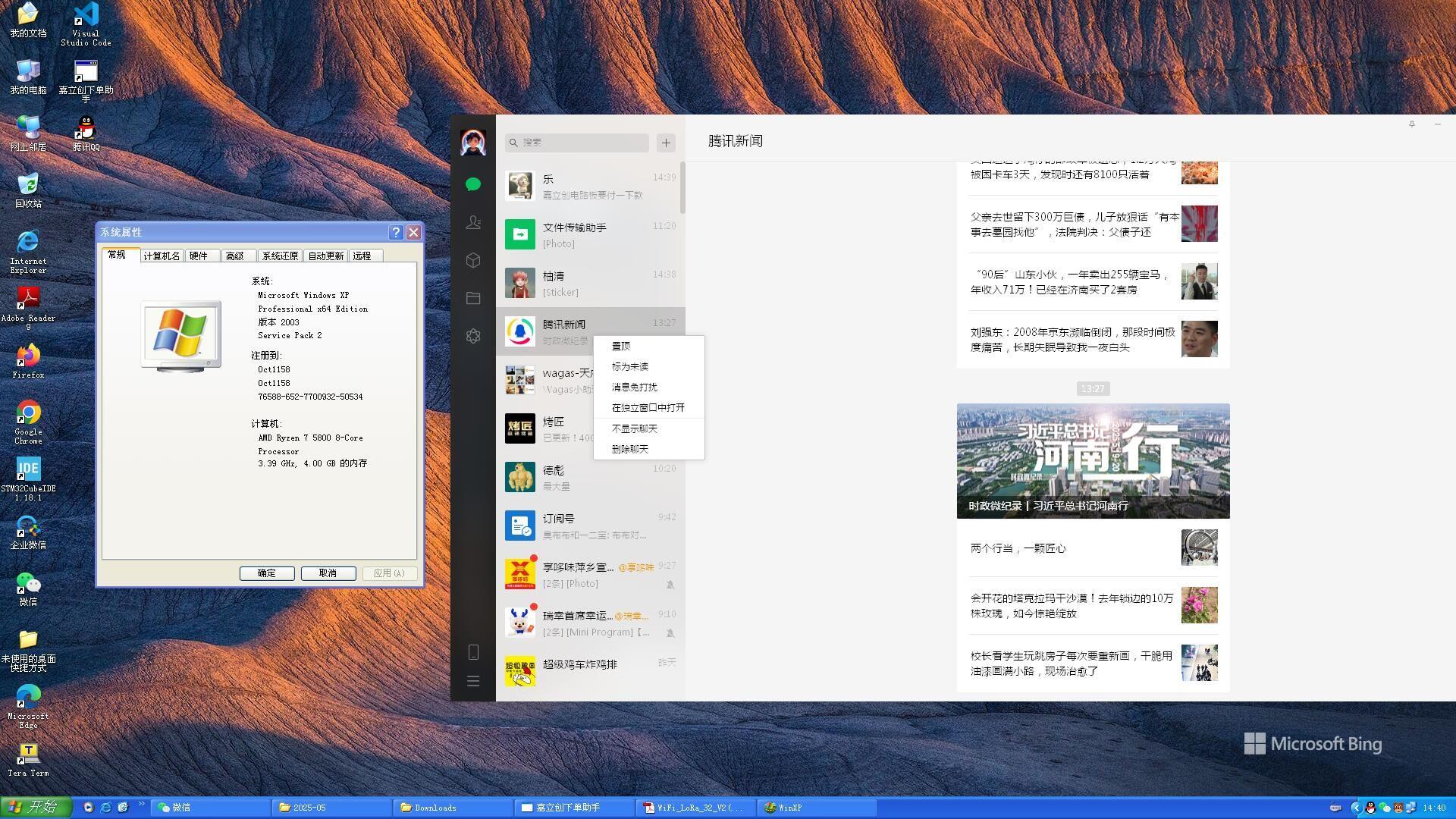Click the taskbar clock showing 14:40
Screen dimensions: 1456x819
pyautogui.click(x=1434, y=808)
